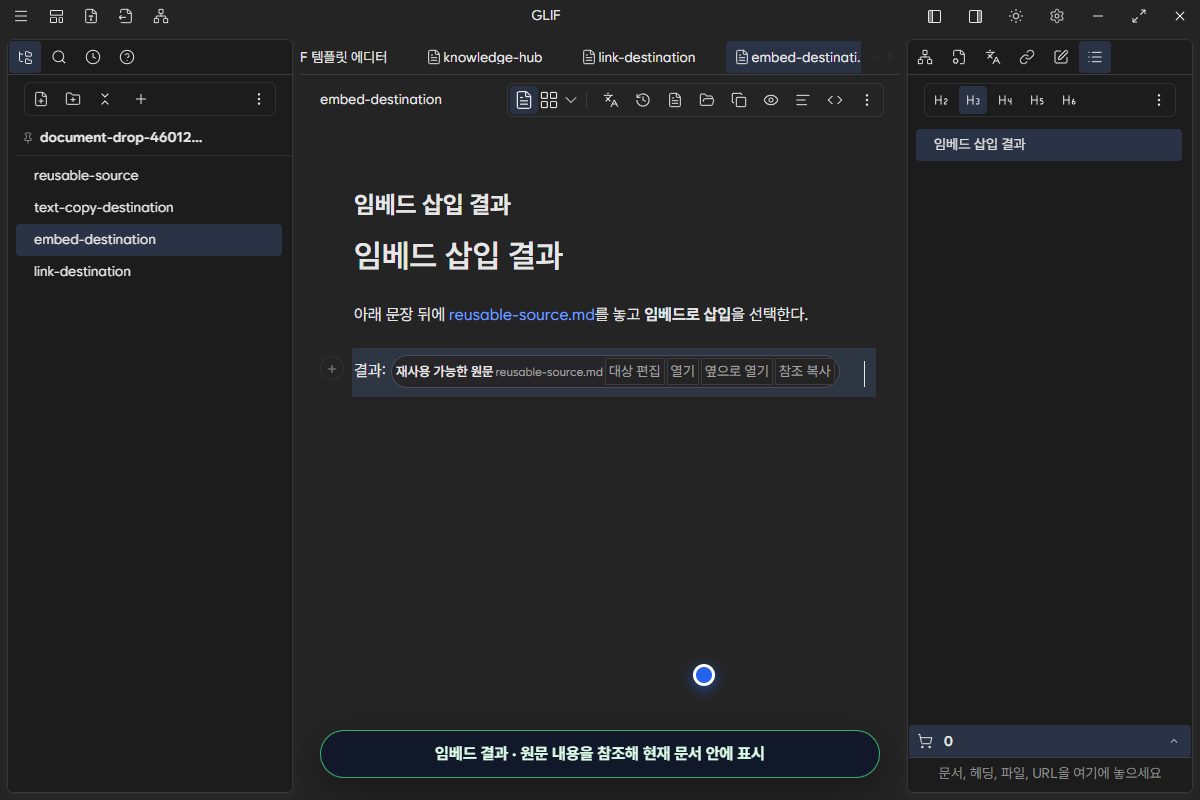Open version history in editor toolbar
The image size is (1200, 800).
click(x=643, y=100)
